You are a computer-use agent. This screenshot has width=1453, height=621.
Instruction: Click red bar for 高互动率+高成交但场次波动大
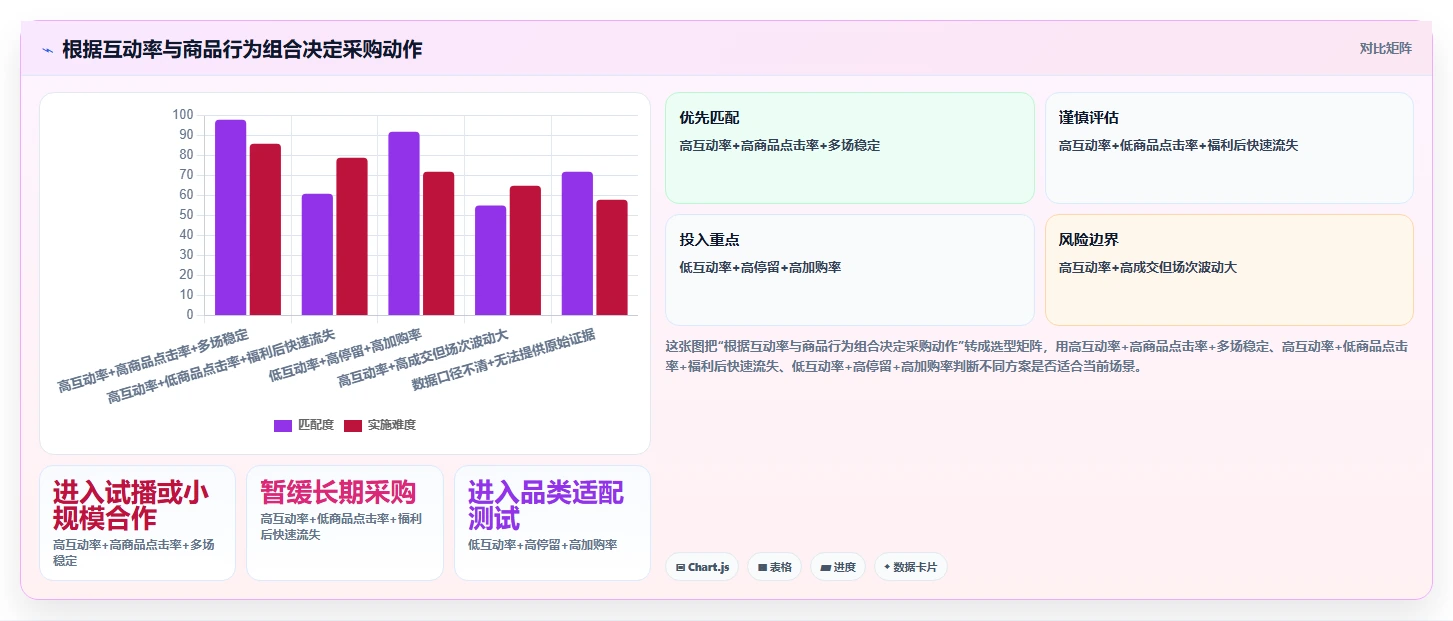pyautogui.click(x=525, y=250)
